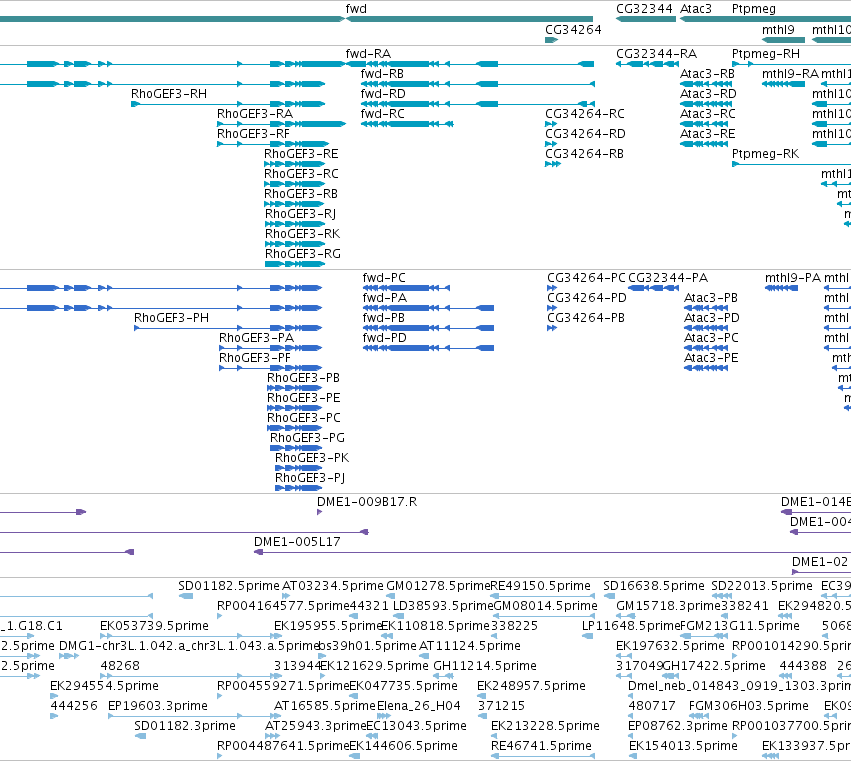This screenshot has height=761, width=851.
Task: Click transcript RhoGEF3-RA
Action: [x=281, y=124]
